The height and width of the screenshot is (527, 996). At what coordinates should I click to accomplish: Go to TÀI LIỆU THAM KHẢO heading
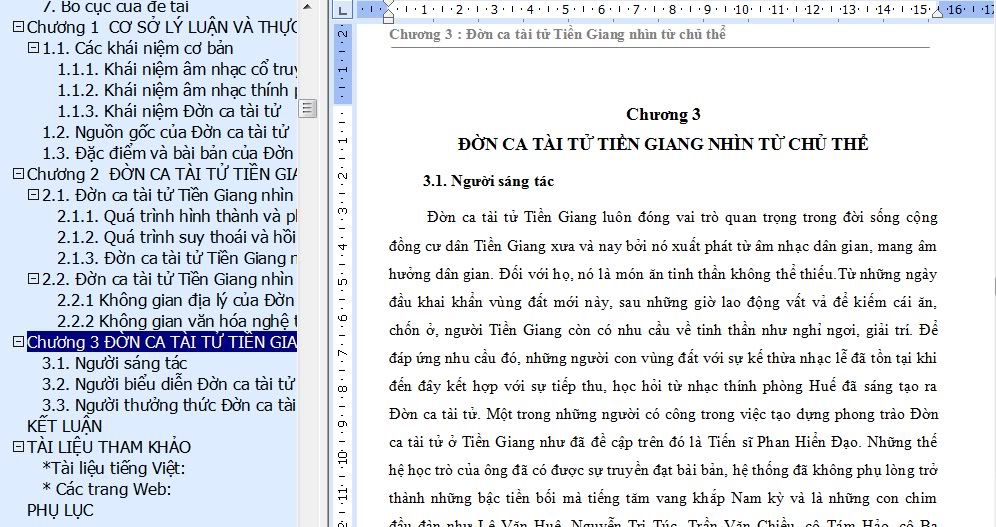tap(109, 447)
